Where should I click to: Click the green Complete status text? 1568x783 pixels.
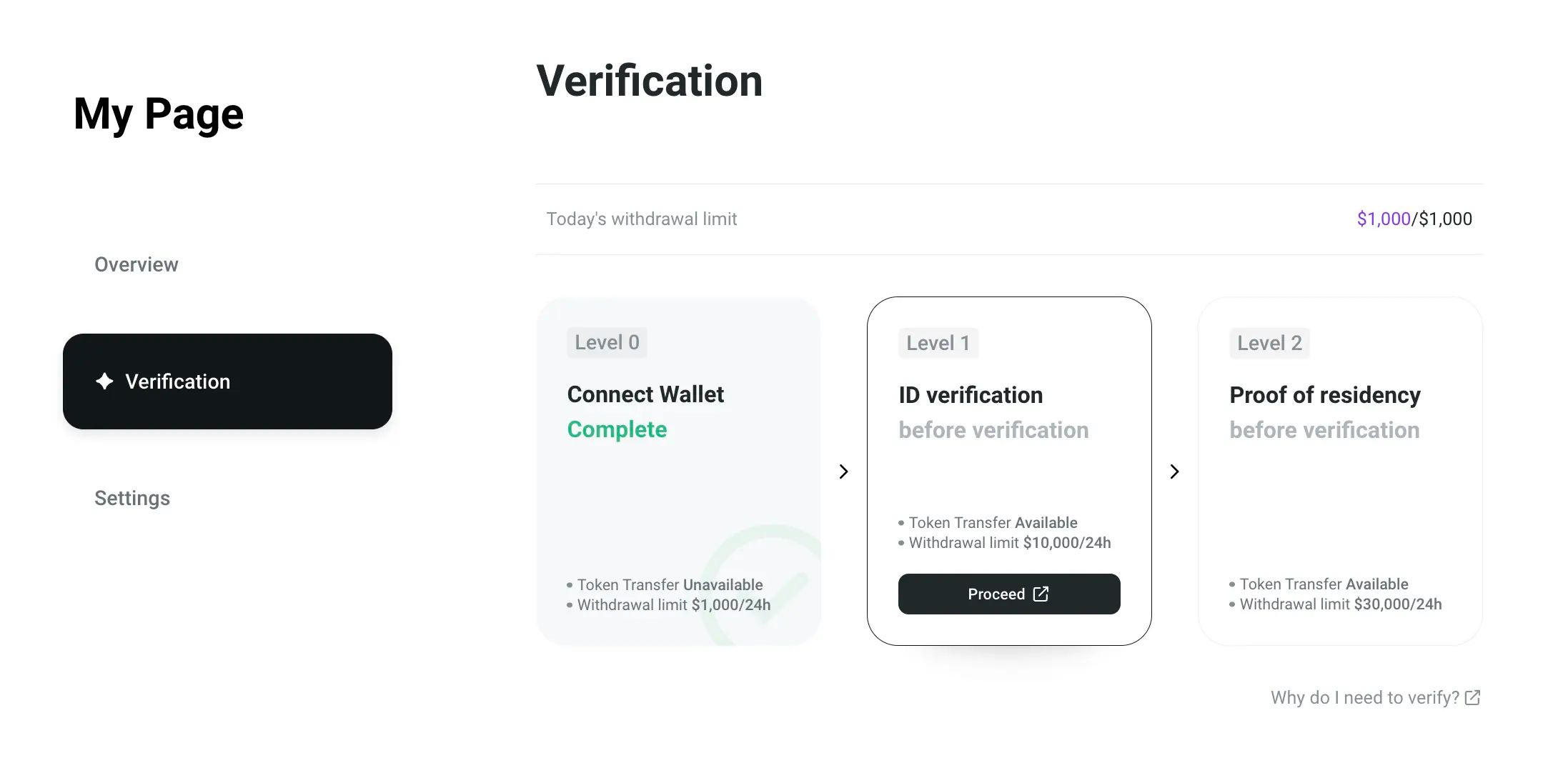tap(617, 429)
